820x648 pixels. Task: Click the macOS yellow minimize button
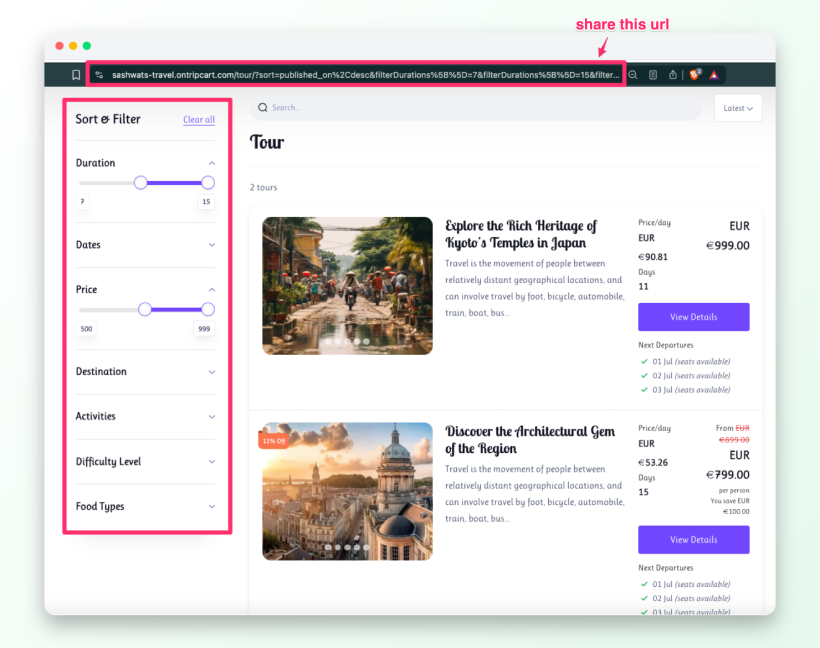(73, 46)
